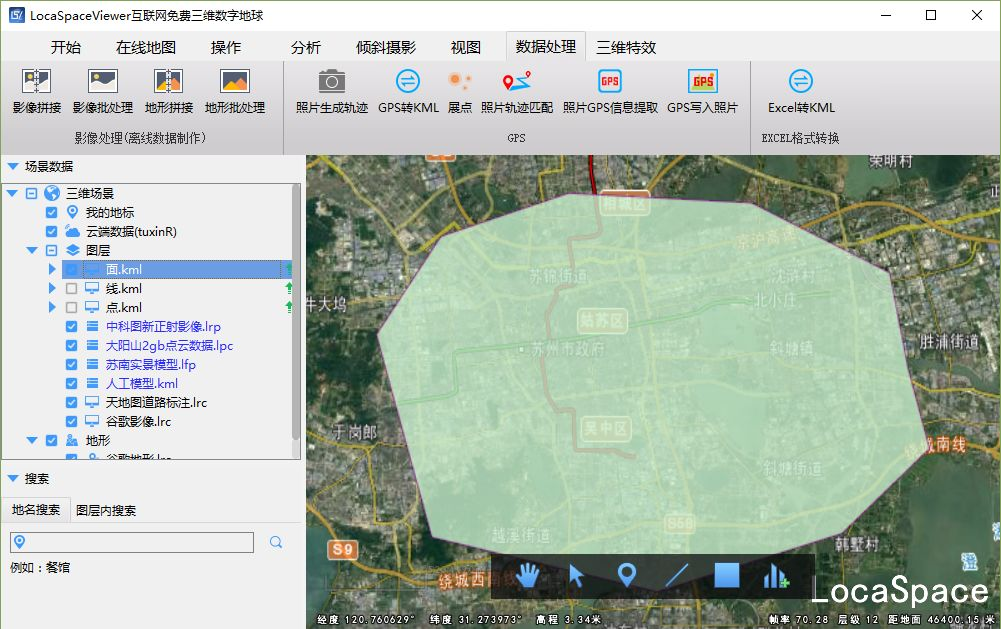
Task: Open the 开始 ribbon tab
Action: (66, 47)
